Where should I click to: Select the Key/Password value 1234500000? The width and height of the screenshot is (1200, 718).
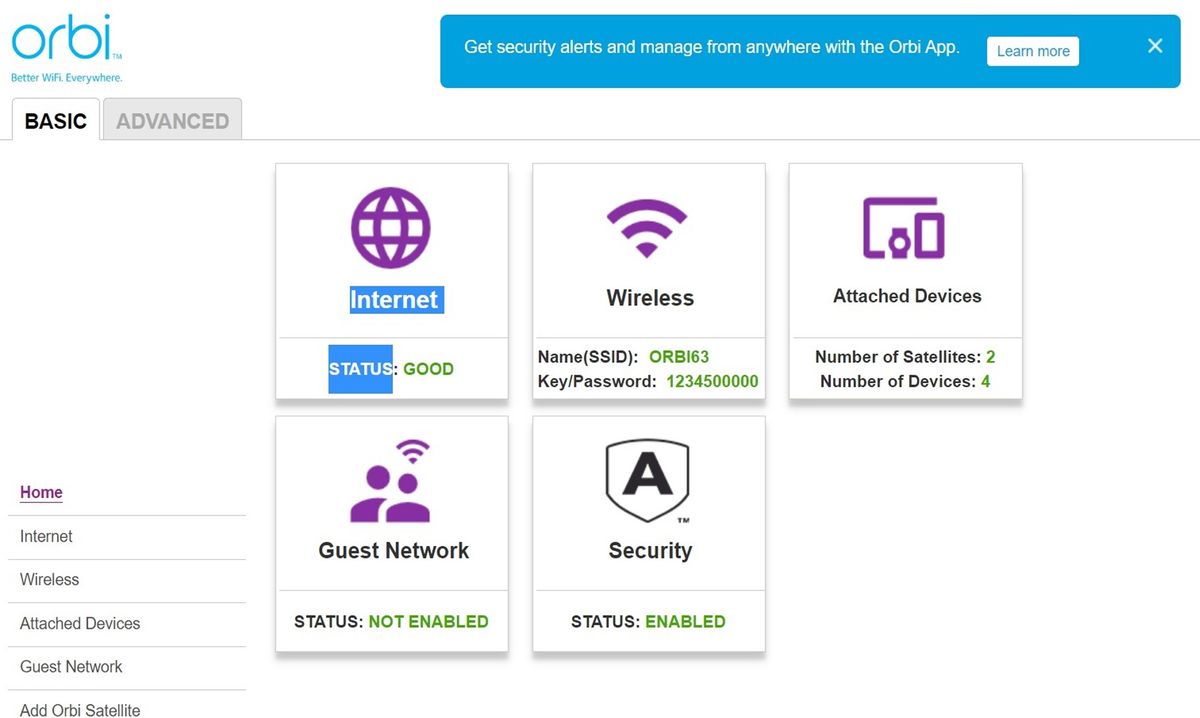pyautogui.click(x=712, y=382)
